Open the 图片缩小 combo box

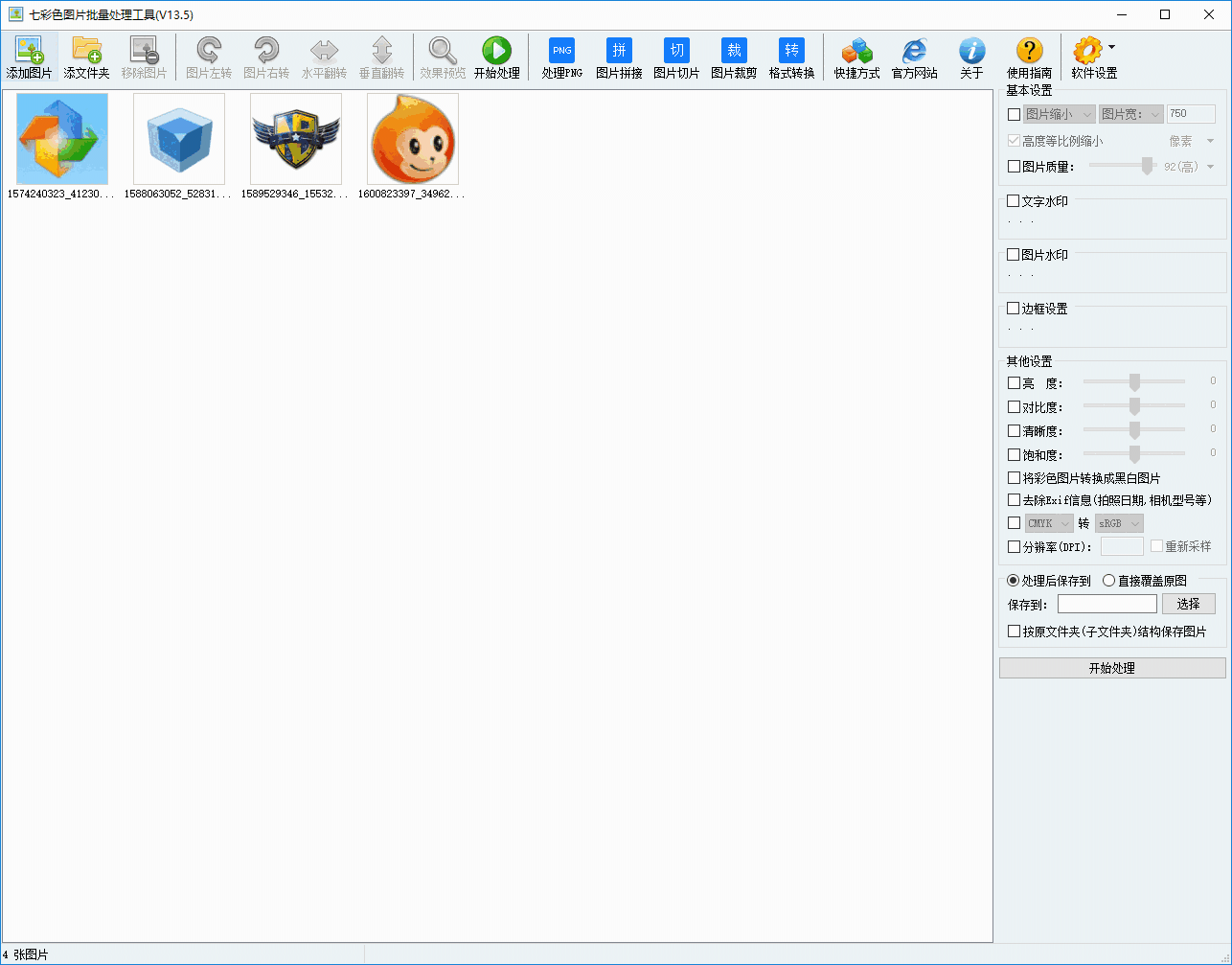(x=1059, y=114)
